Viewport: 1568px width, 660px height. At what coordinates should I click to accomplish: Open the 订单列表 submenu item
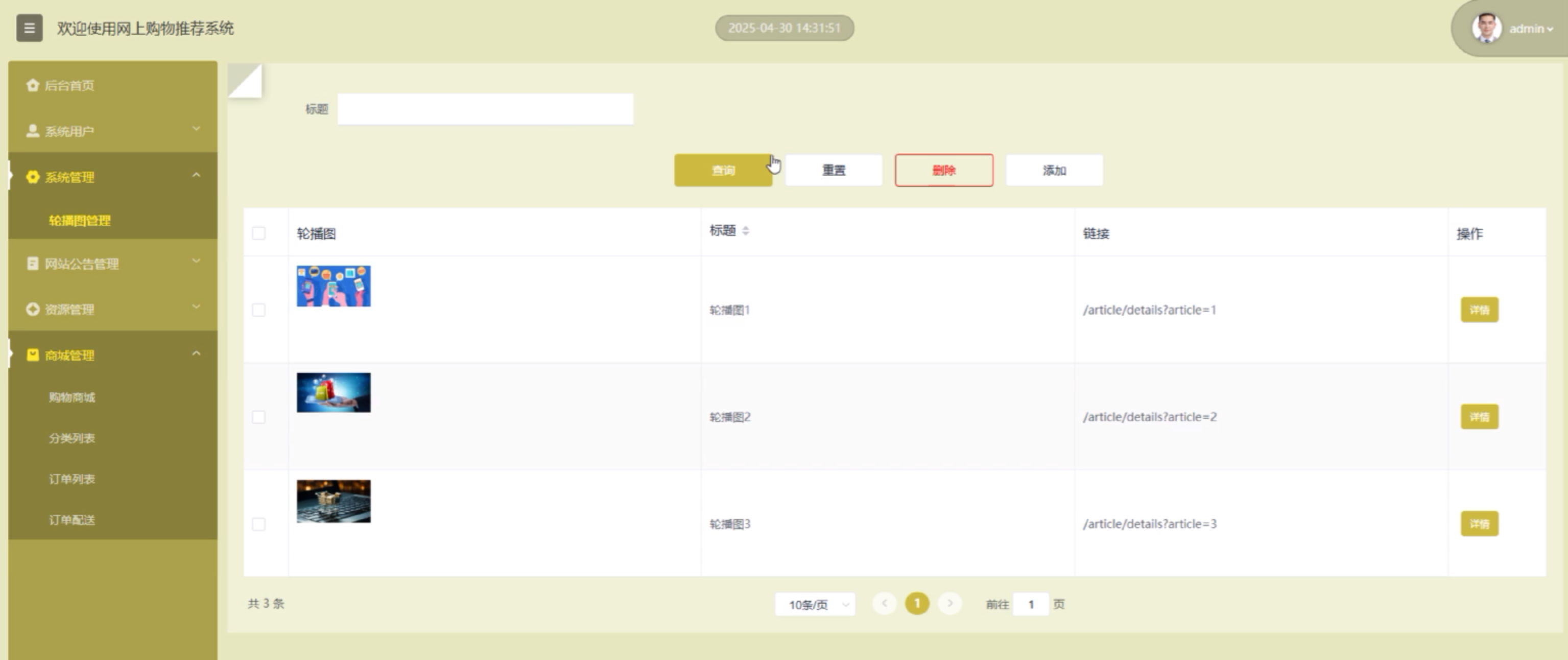[72, 479]
